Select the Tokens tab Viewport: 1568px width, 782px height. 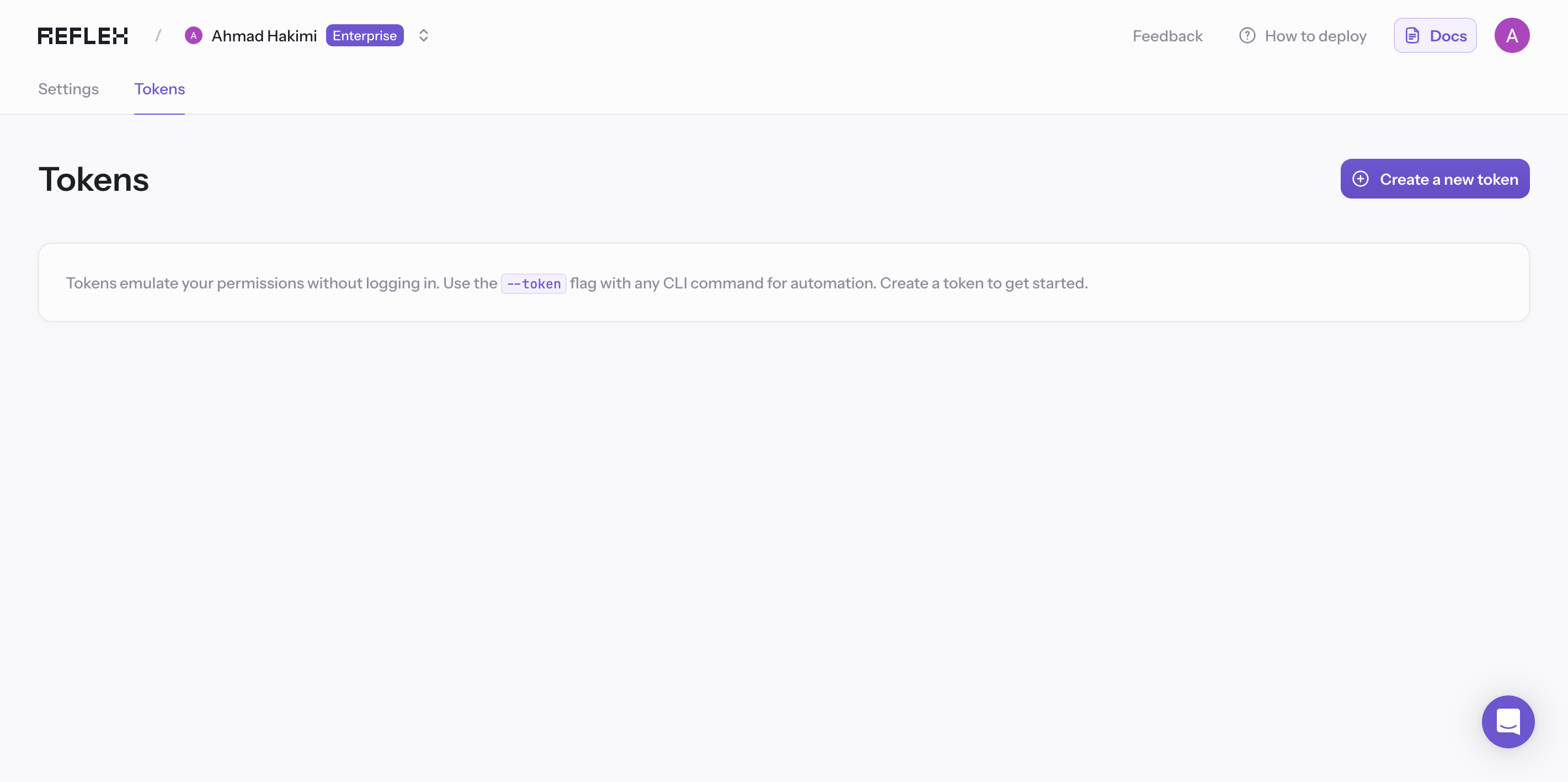pyautogui.click(x=159, y=89)
